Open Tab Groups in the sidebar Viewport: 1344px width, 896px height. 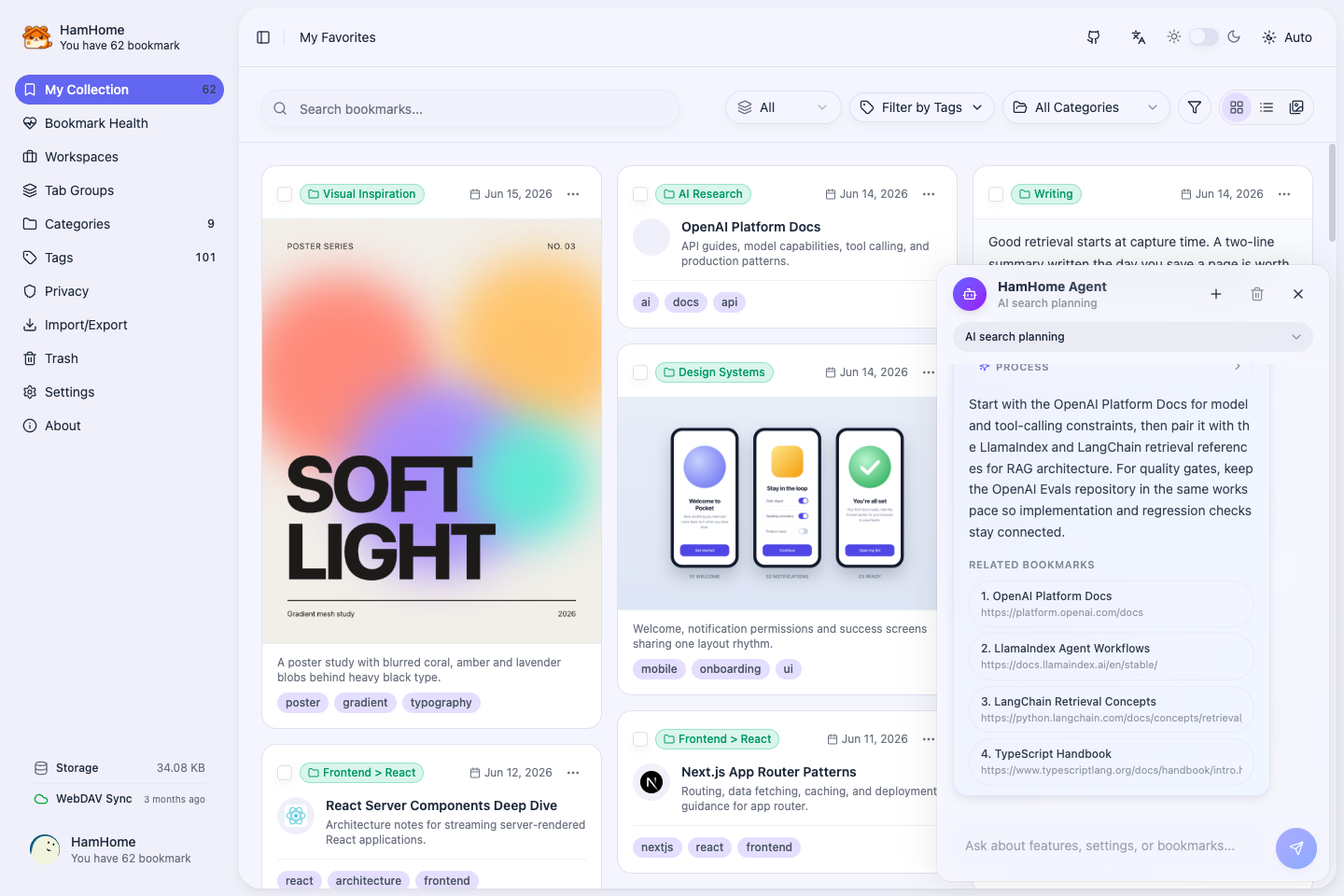[x=119, y=190]
